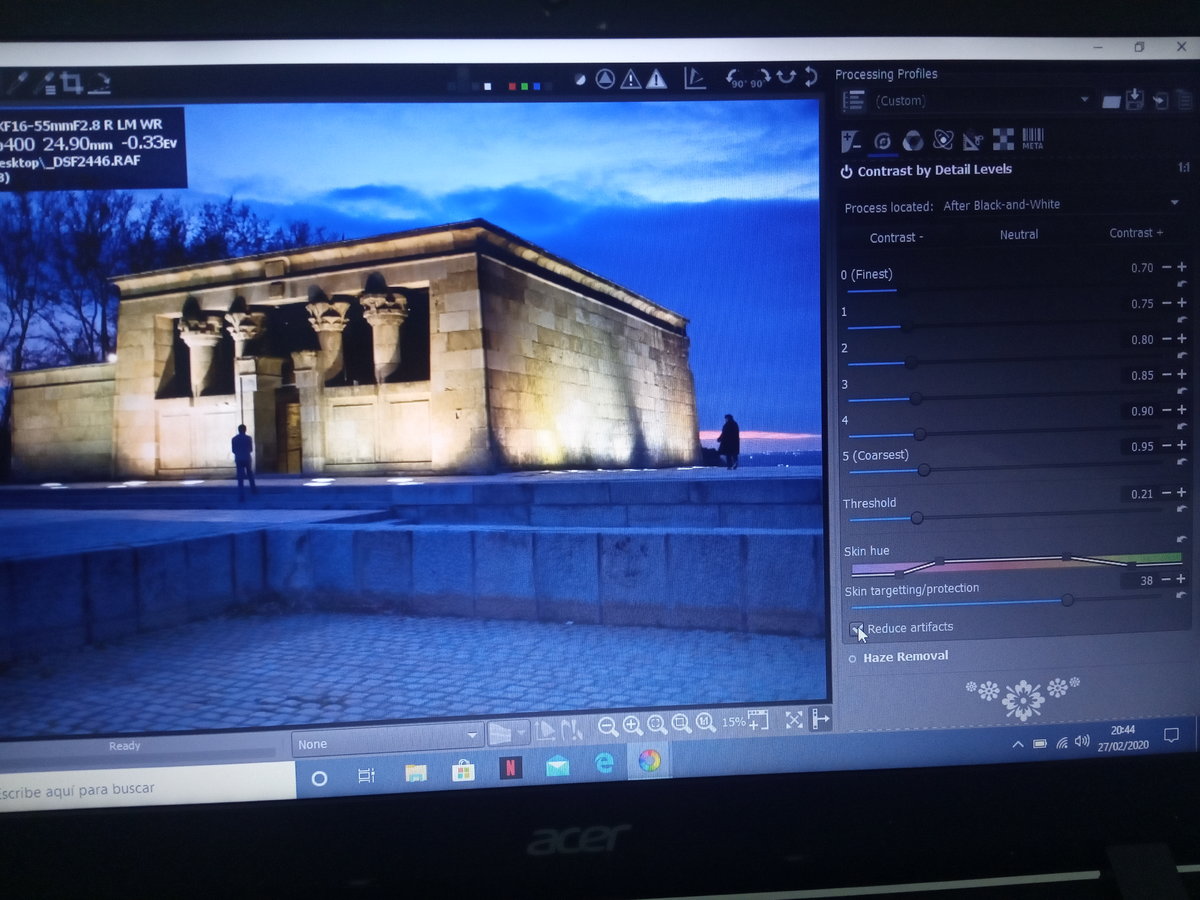The height and width of the screenshot is (900, 1200).
Task: Rotate image left 90 degrees
Action: [737, 78]
